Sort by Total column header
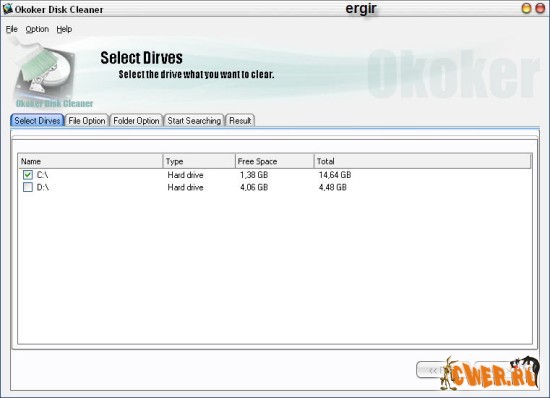The height and width of the screenshot is (398, 550). (422, 161)
